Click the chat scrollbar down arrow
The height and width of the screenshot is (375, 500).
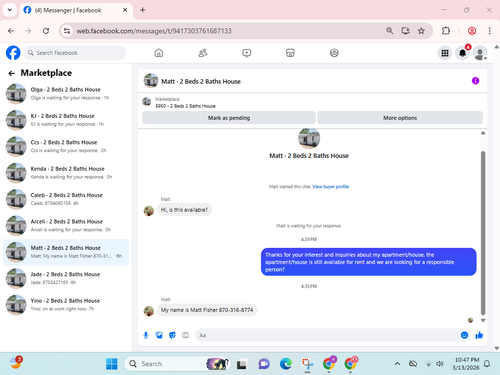pyautogui.click(x=483, y=320)
